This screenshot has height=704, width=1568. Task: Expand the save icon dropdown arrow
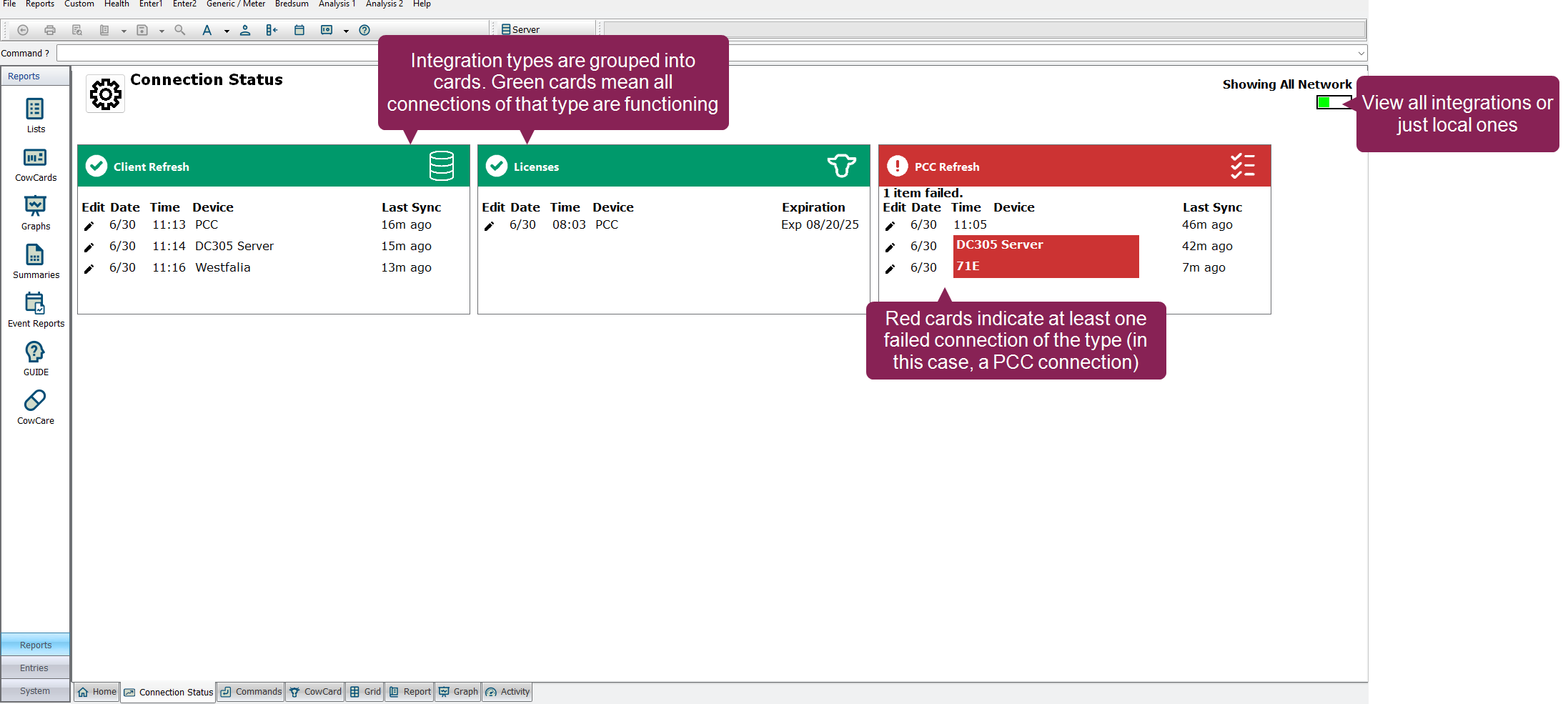(162, 31)
